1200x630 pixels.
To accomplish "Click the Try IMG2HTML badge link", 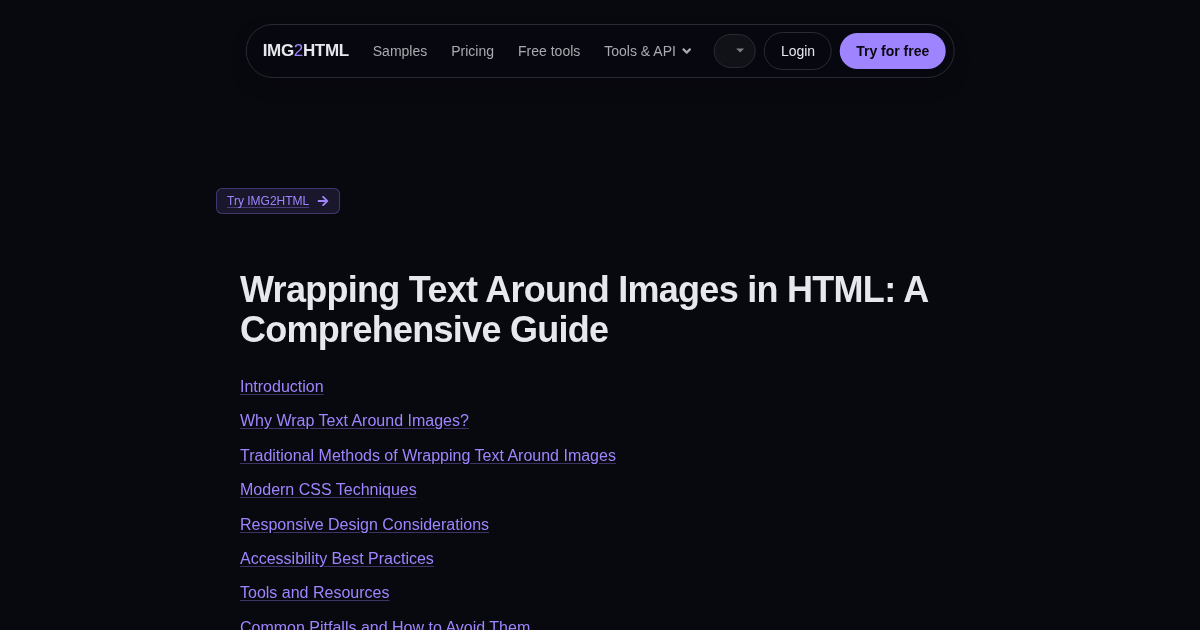I will coord(278,201).
